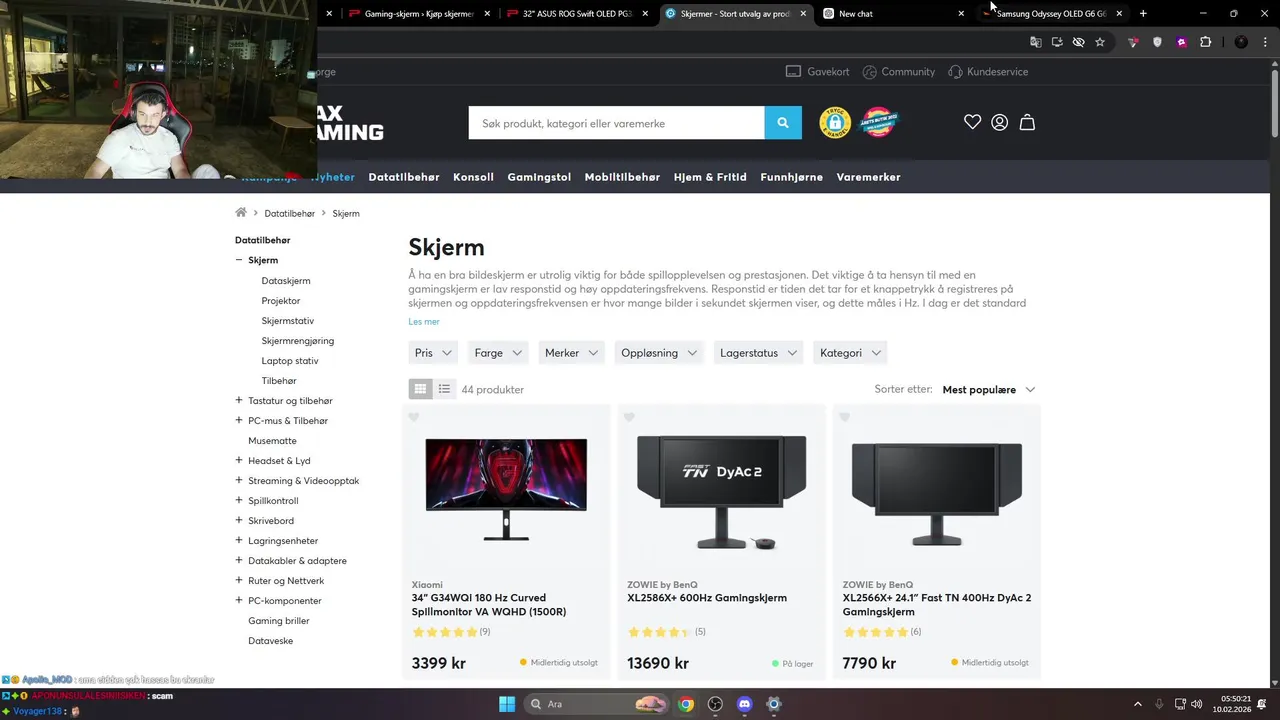This screenshot has height=720, width=1280.
Task: Open the browser Extensions puzzle icon
Action: click(1205, 42)
